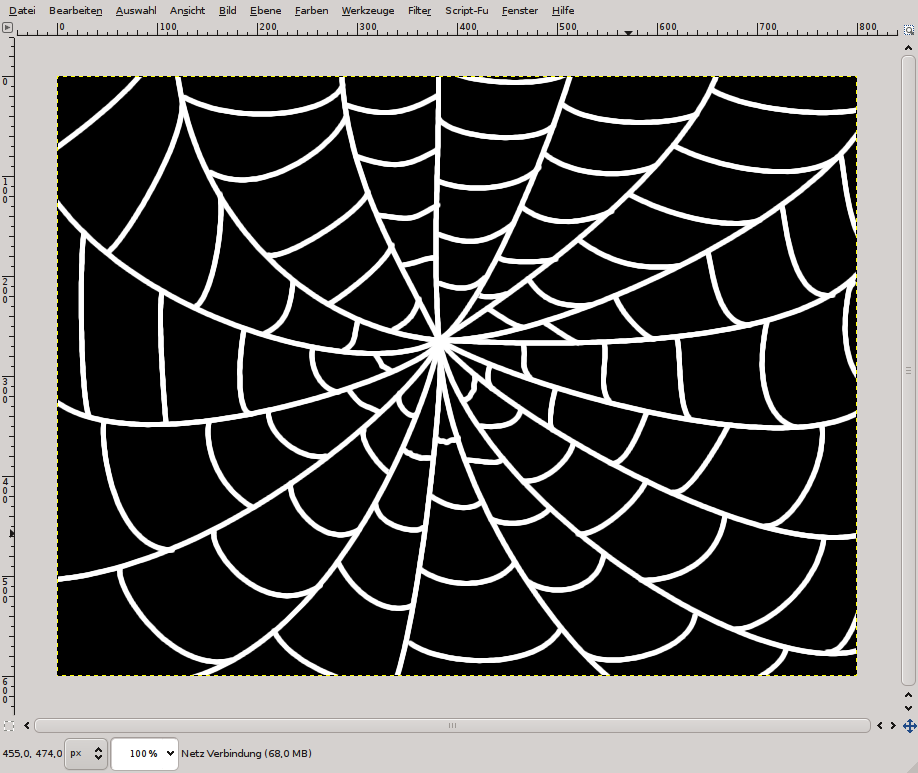The image size is (918, 773).
Task: Open the Ebene menu
Action: click(265, 11)
